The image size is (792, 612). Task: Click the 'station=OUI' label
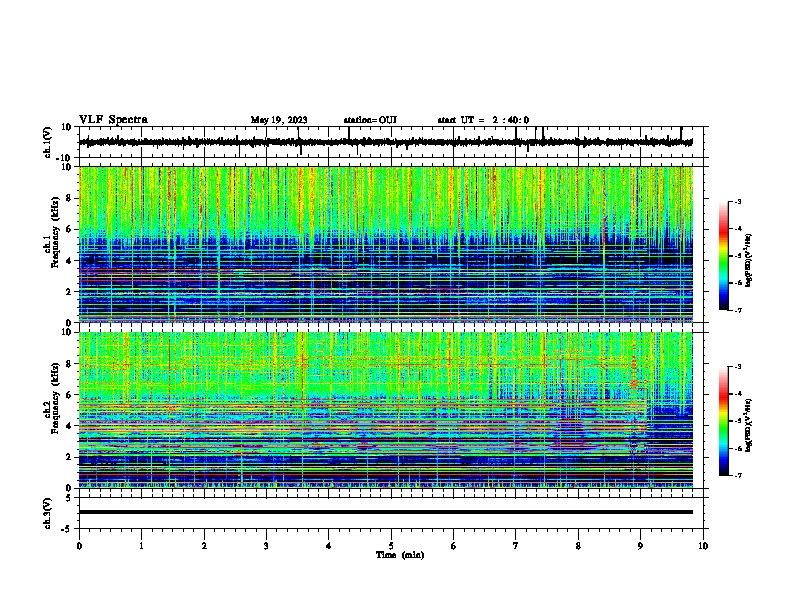coord(370,120)
